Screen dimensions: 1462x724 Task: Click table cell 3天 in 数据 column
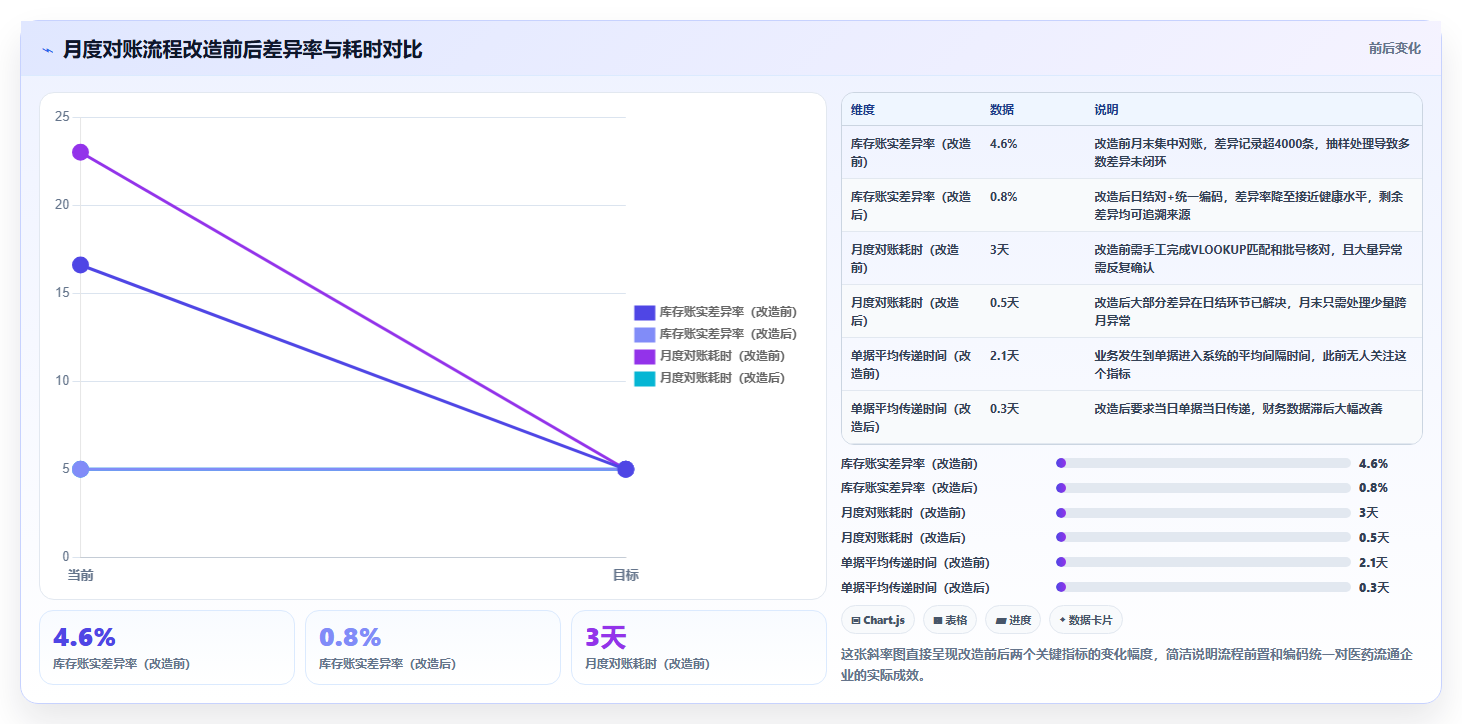pyautogui.click(x=999, y=250)
